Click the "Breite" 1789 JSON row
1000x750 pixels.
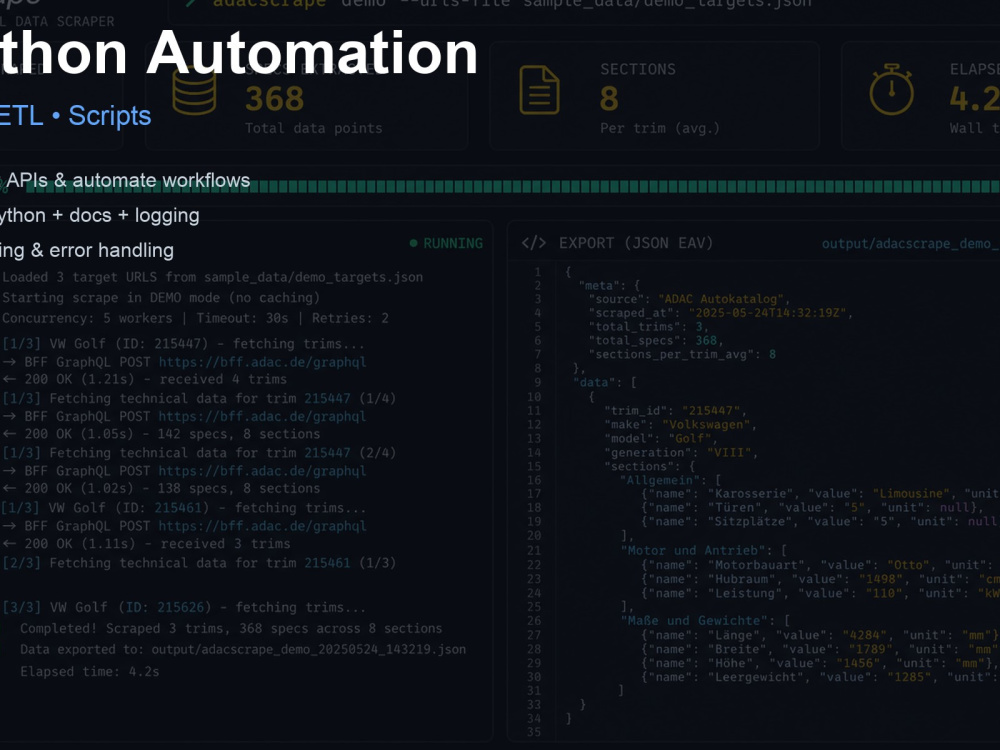coord(820,649)
